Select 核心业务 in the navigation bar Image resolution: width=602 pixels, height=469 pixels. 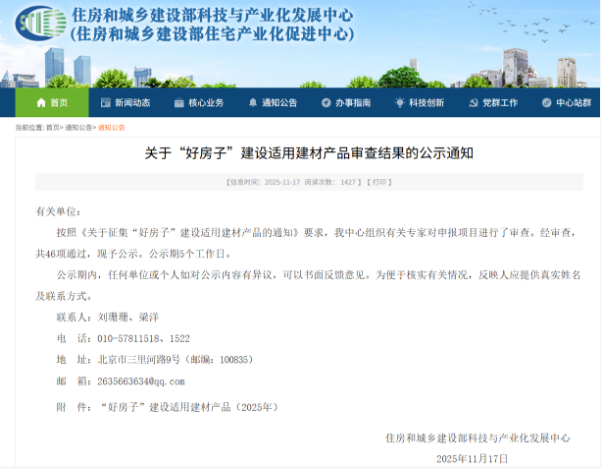click(x=206, y=103)
